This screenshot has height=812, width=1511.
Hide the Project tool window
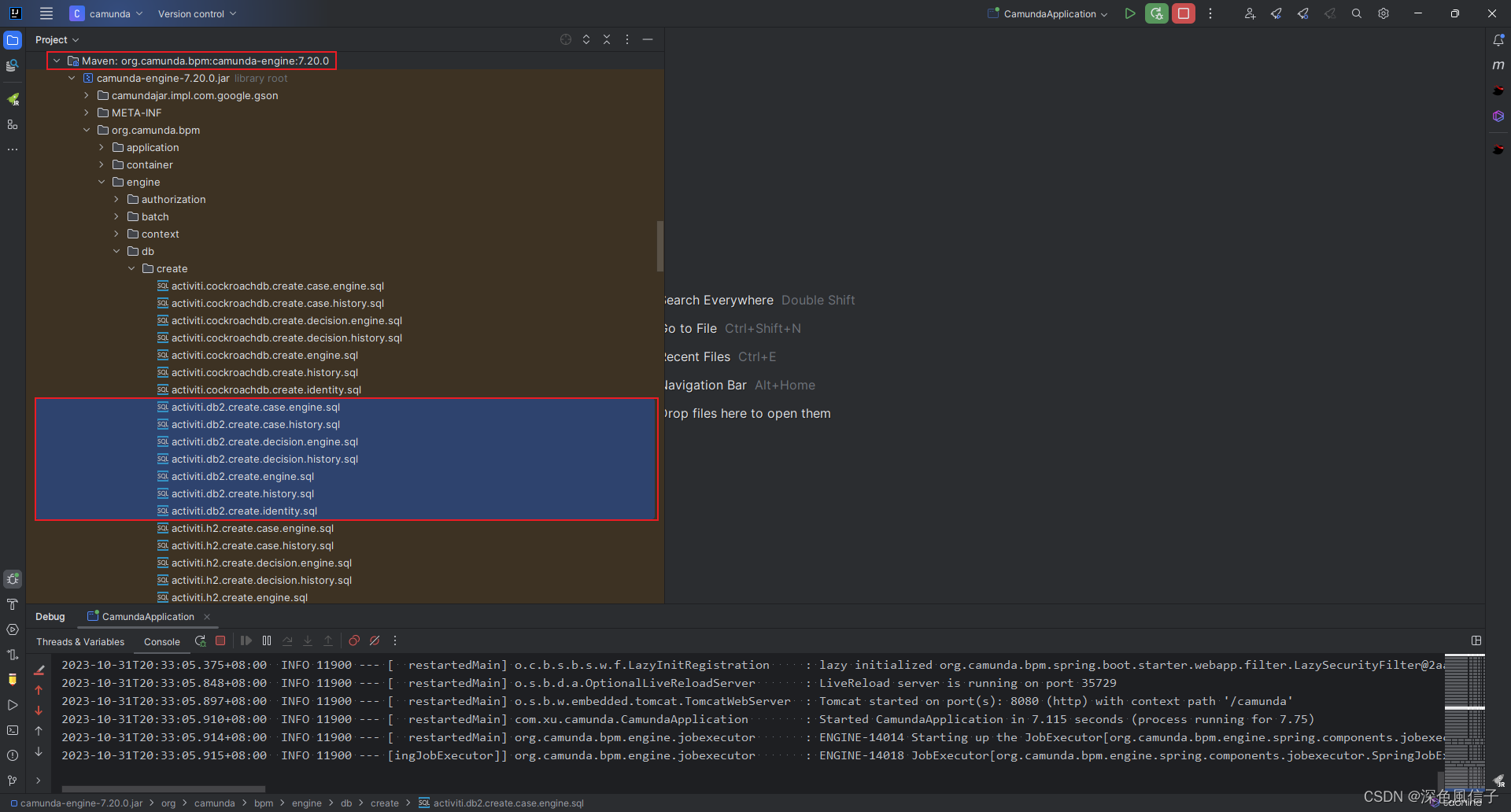(x=648, y=39)
